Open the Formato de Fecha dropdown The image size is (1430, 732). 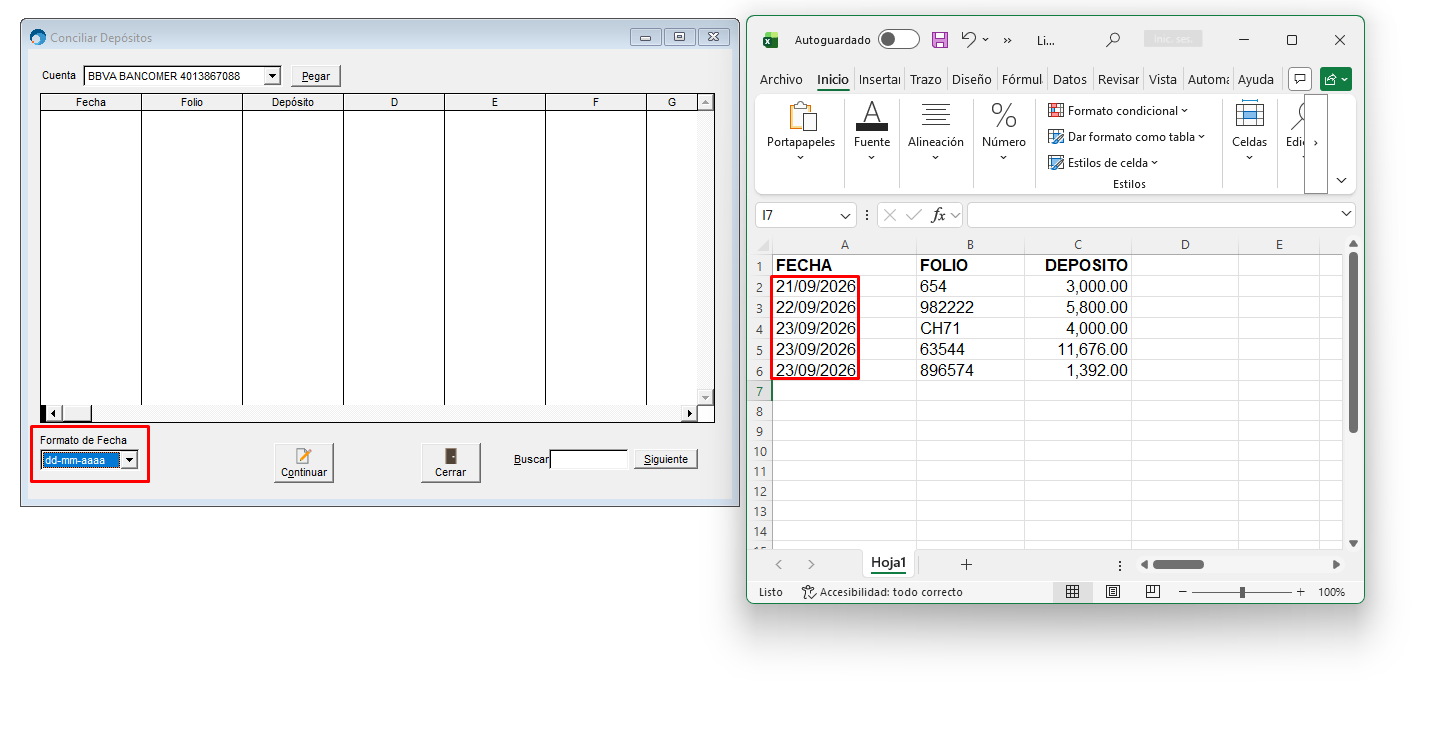point(129,460)
